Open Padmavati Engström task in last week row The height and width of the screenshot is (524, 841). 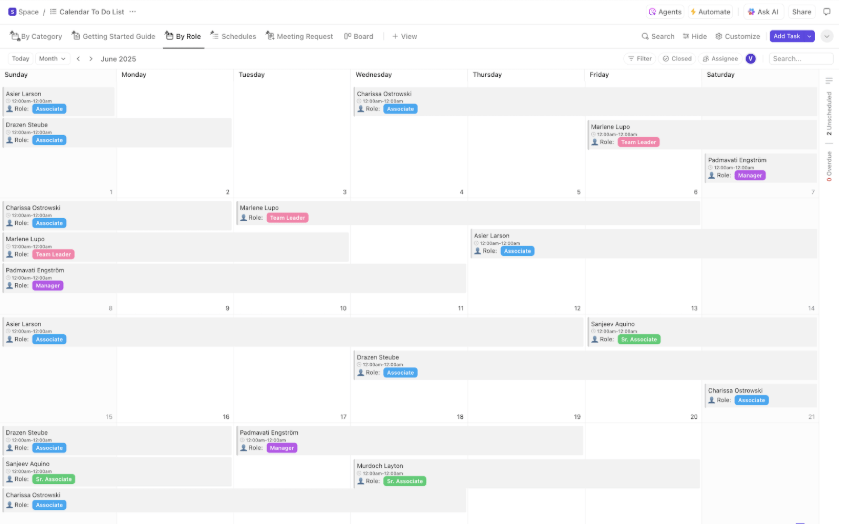point(410,440)
